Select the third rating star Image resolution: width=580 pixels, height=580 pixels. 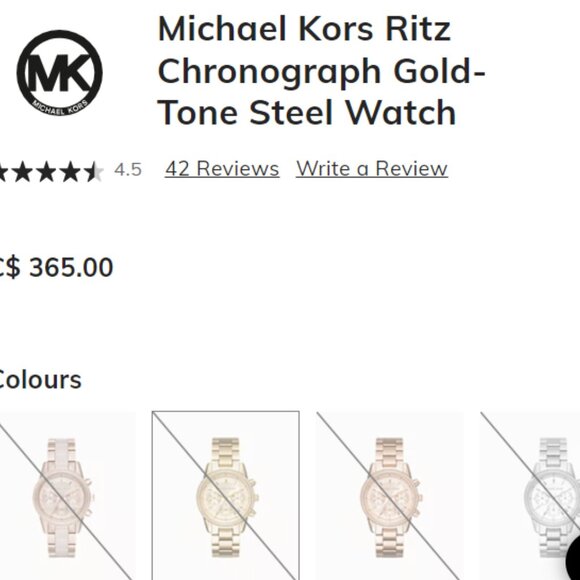pos(47,172)
